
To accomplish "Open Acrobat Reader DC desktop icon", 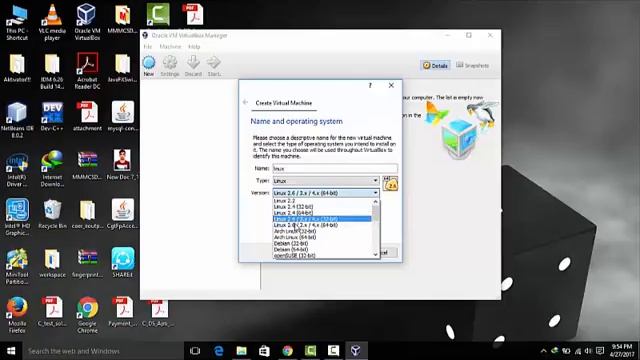I will click(x=87, y=71).
